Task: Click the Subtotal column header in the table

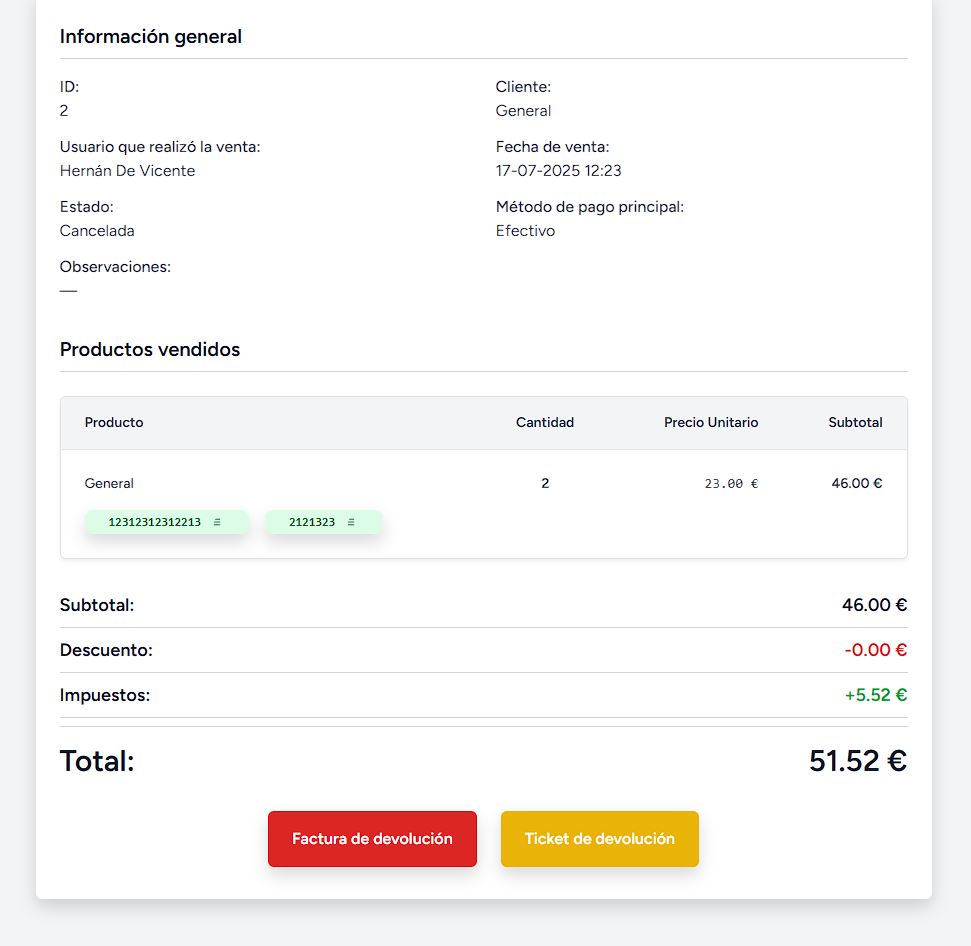Action: [855, 422]
